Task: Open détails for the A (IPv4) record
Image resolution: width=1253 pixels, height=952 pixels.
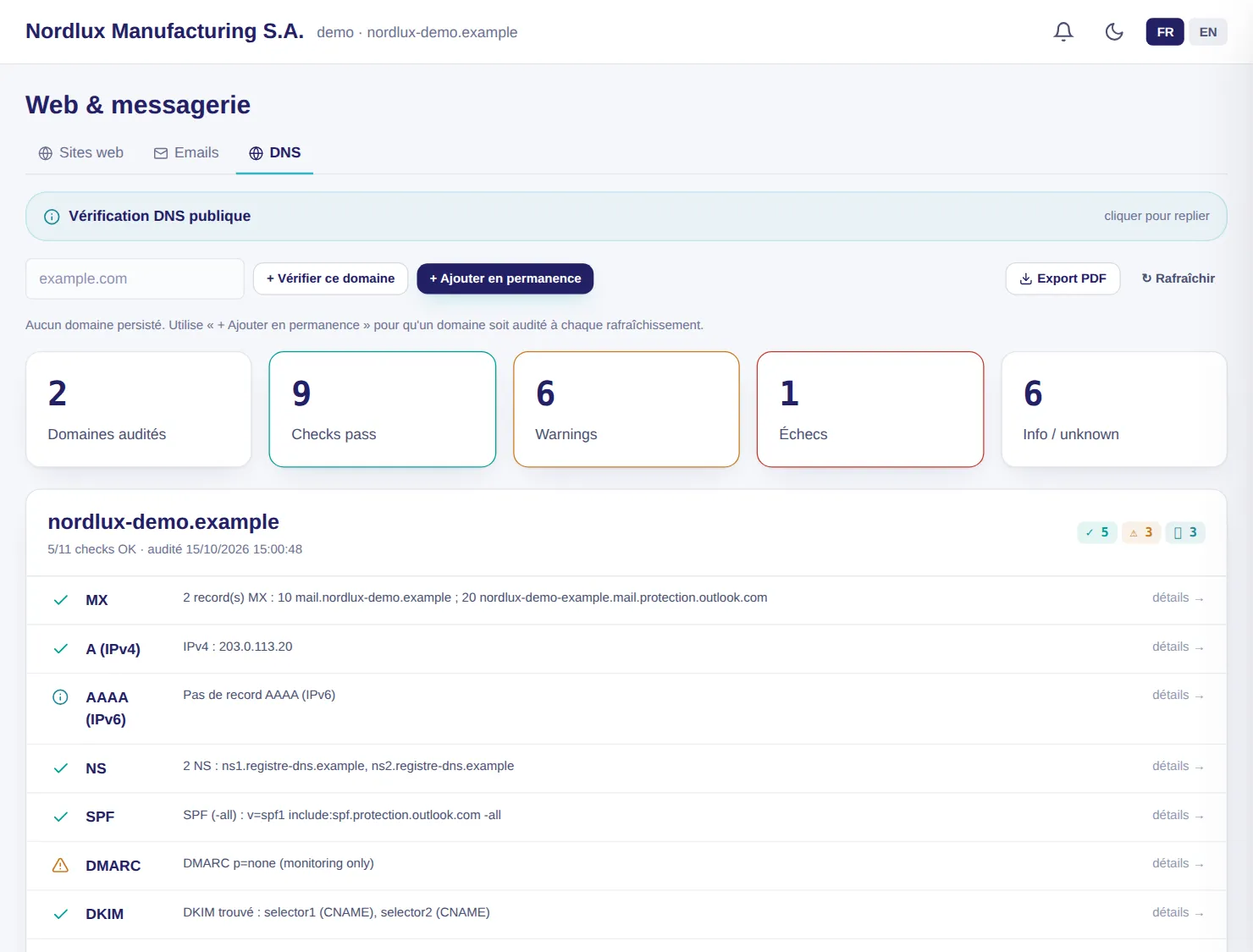Action: [1178, 647]
